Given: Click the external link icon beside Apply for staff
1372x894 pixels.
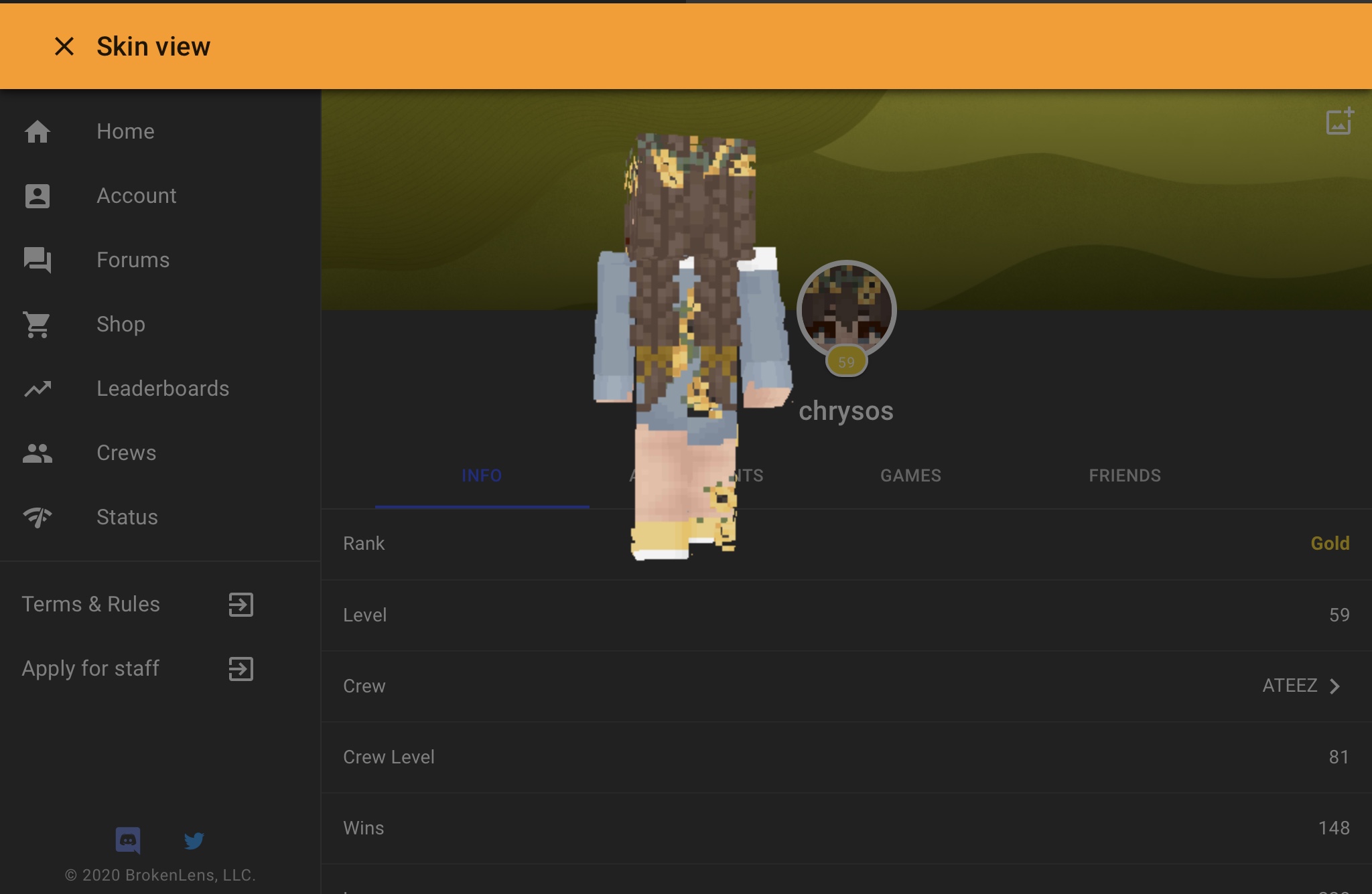Looking at the screenshot, I should [241, 668].
